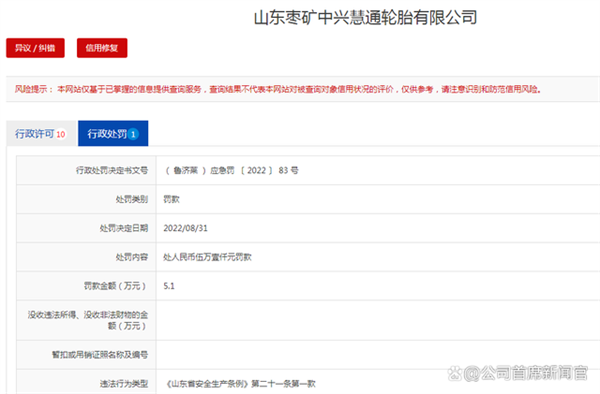The image size is (600, 394).
Task: Click the 异议/纠错 red button
Action: point(35,48)
